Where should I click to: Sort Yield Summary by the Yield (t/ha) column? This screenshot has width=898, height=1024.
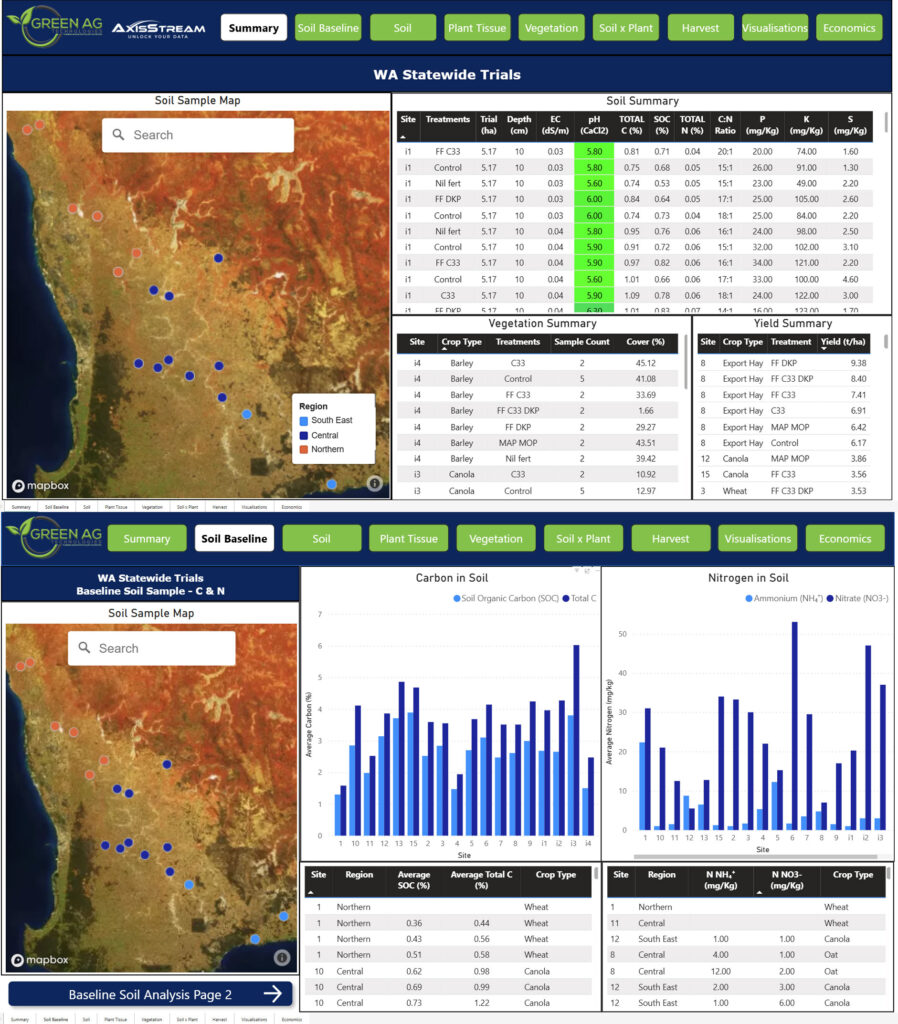(845, 342)
